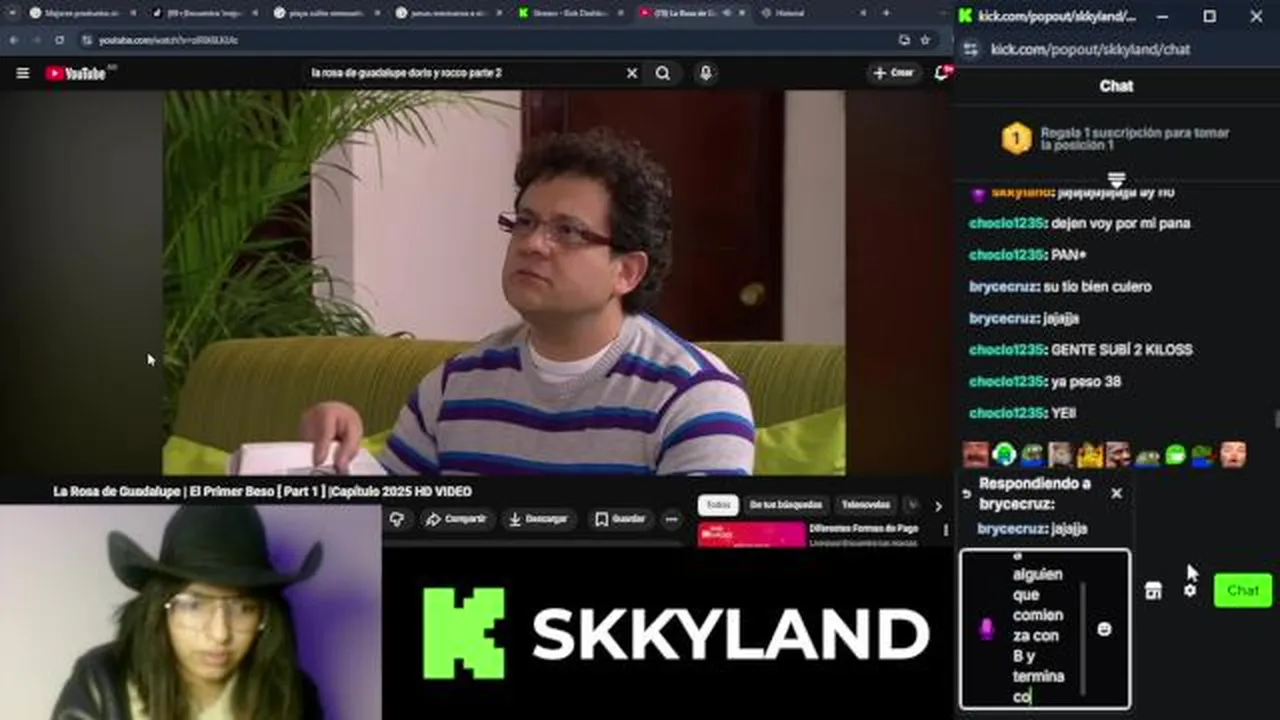1280x720 pixels.
Task: Switch to the playa sultra browser tab
Action: click(x=327, y=13)
